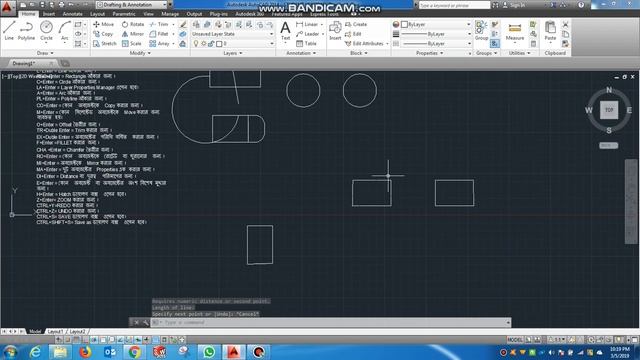This screenshot has height=360, width=640.
Task: Switch to the Annotate ribbon tab
Action: [x=72, y=14]
